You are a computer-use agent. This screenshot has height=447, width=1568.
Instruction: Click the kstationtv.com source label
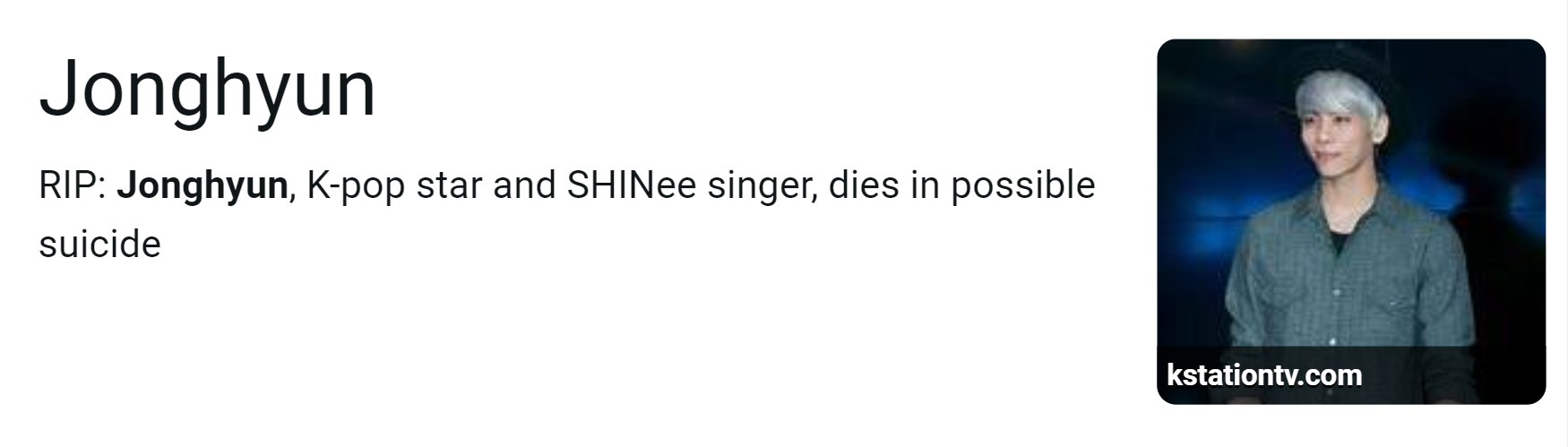(x=1264, y=374)
